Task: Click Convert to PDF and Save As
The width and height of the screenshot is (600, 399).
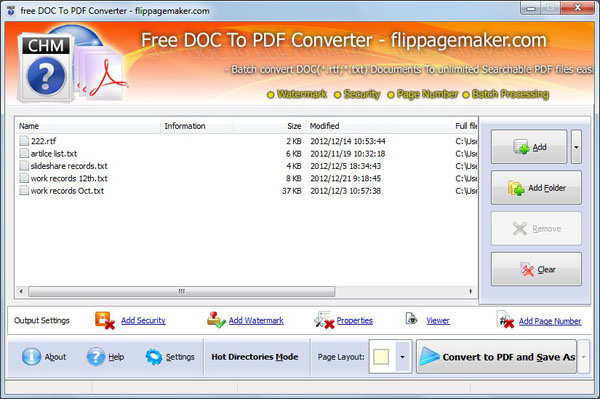Action: coord(496,357)
